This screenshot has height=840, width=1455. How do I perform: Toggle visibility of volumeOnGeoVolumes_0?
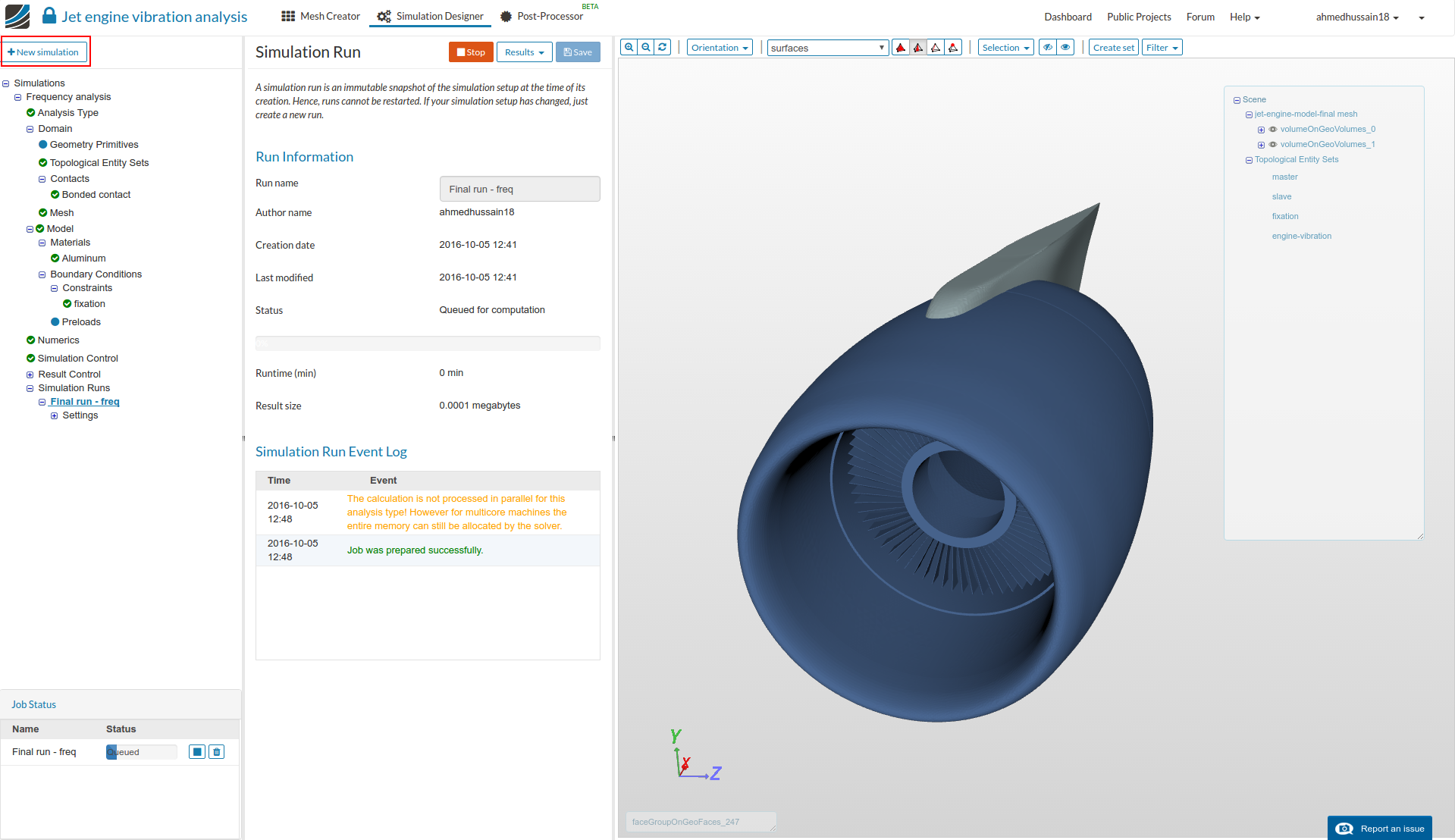[1273, 130]
